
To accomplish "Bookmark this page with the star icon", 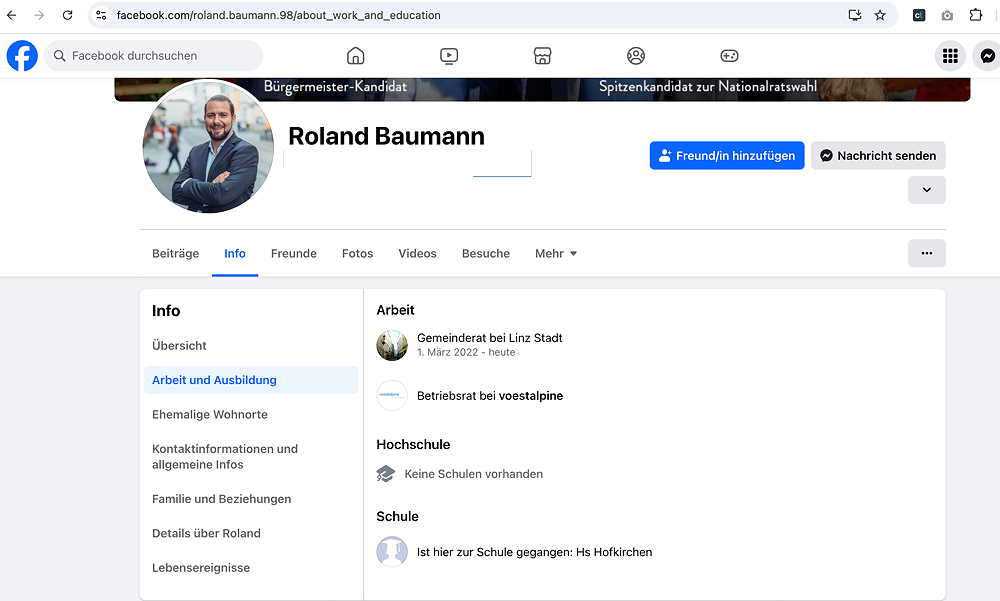I will [880, 15].
